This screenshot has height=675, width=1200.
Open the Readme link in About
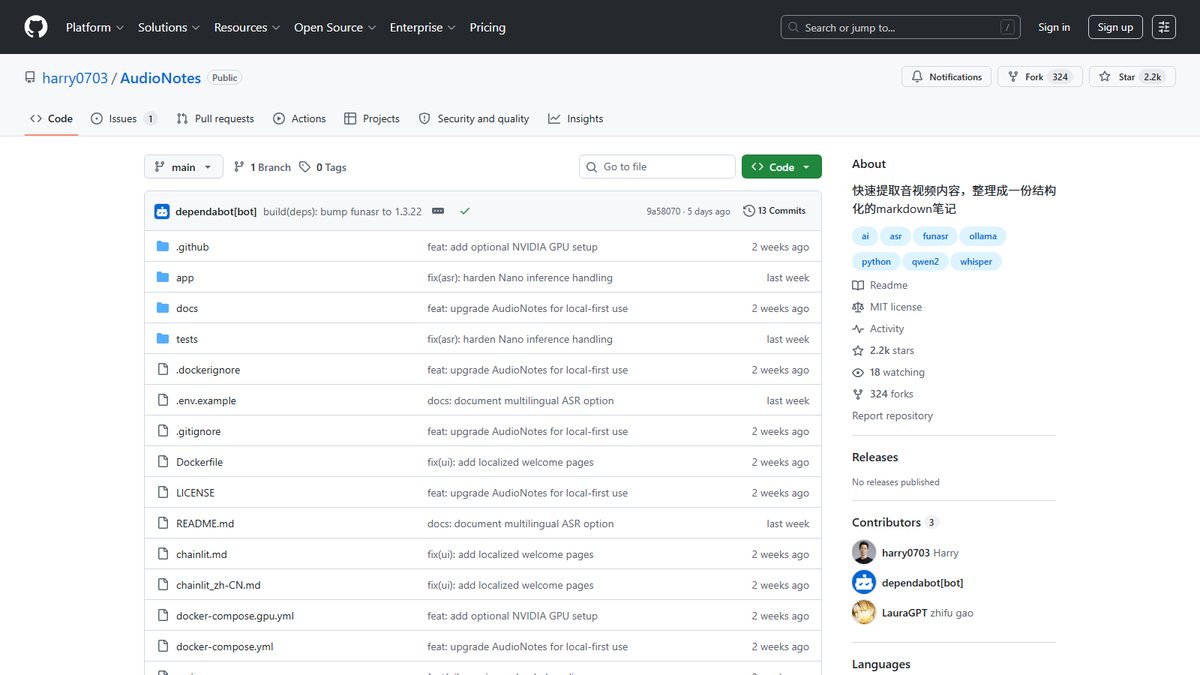point(880,285)
